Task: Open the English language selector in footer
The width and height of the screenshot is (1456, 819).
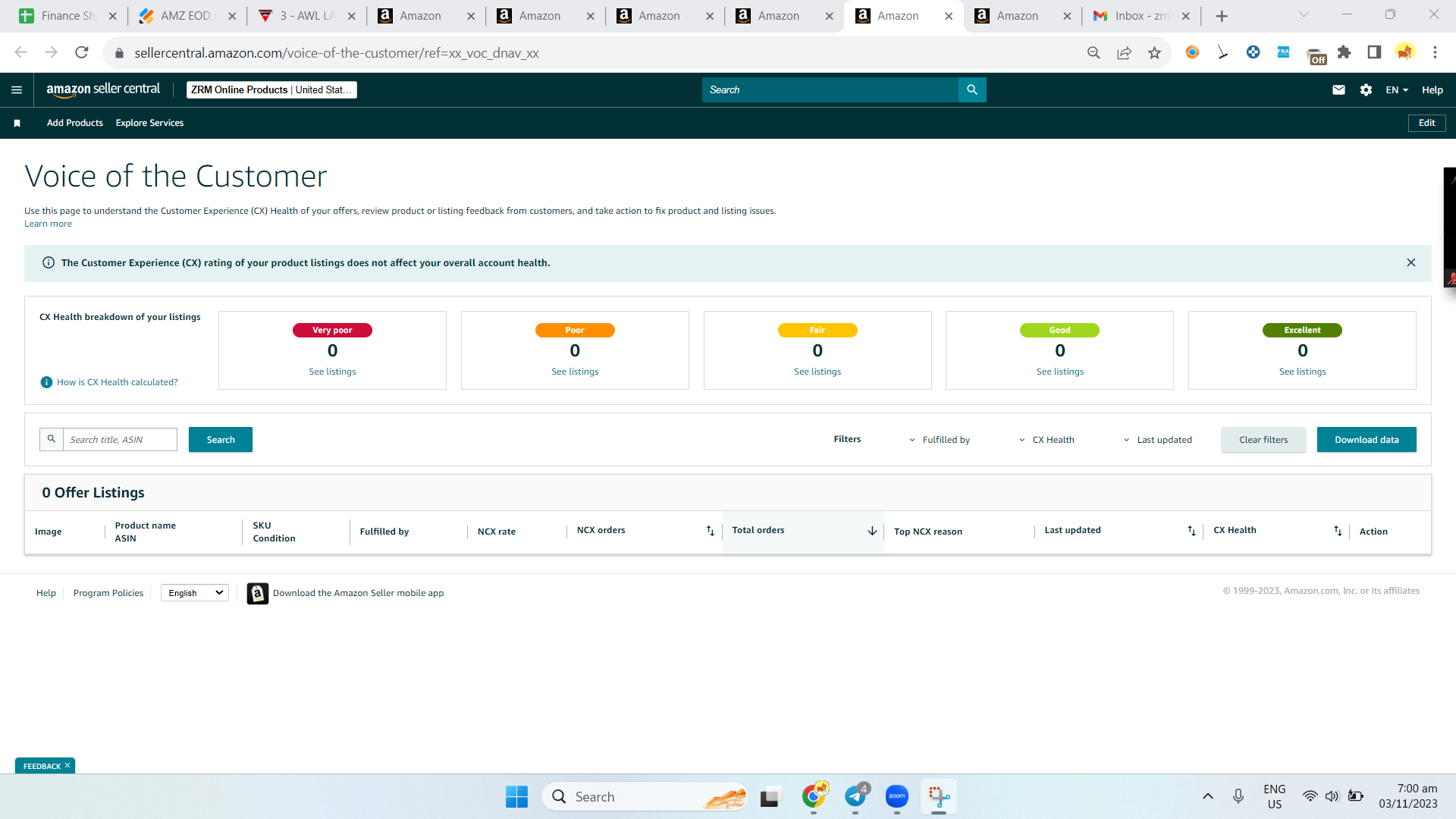Action: pyautogui.click(x=195, y=593)
